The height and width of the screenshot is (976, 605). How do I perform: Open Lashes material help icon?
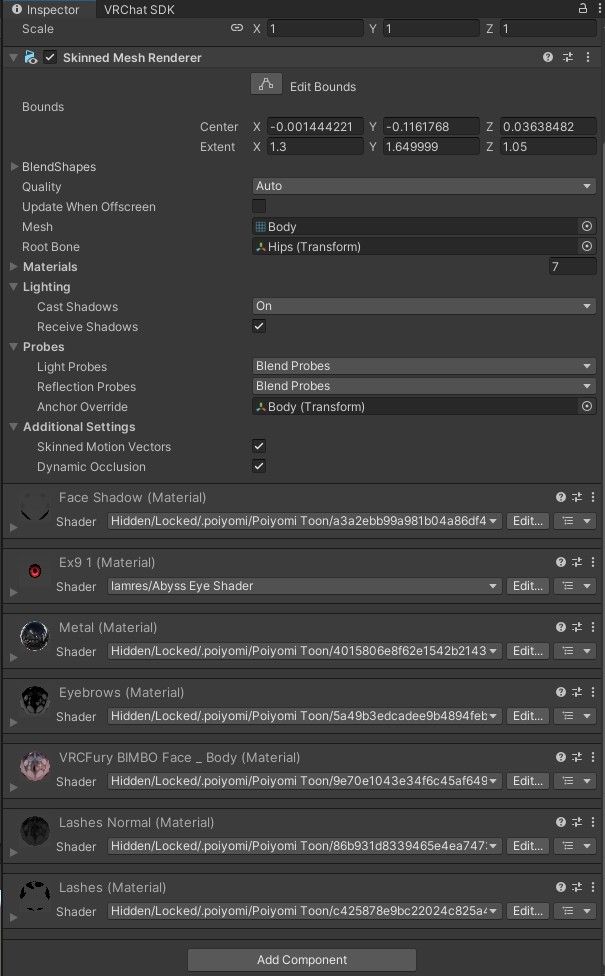point(561,886)
